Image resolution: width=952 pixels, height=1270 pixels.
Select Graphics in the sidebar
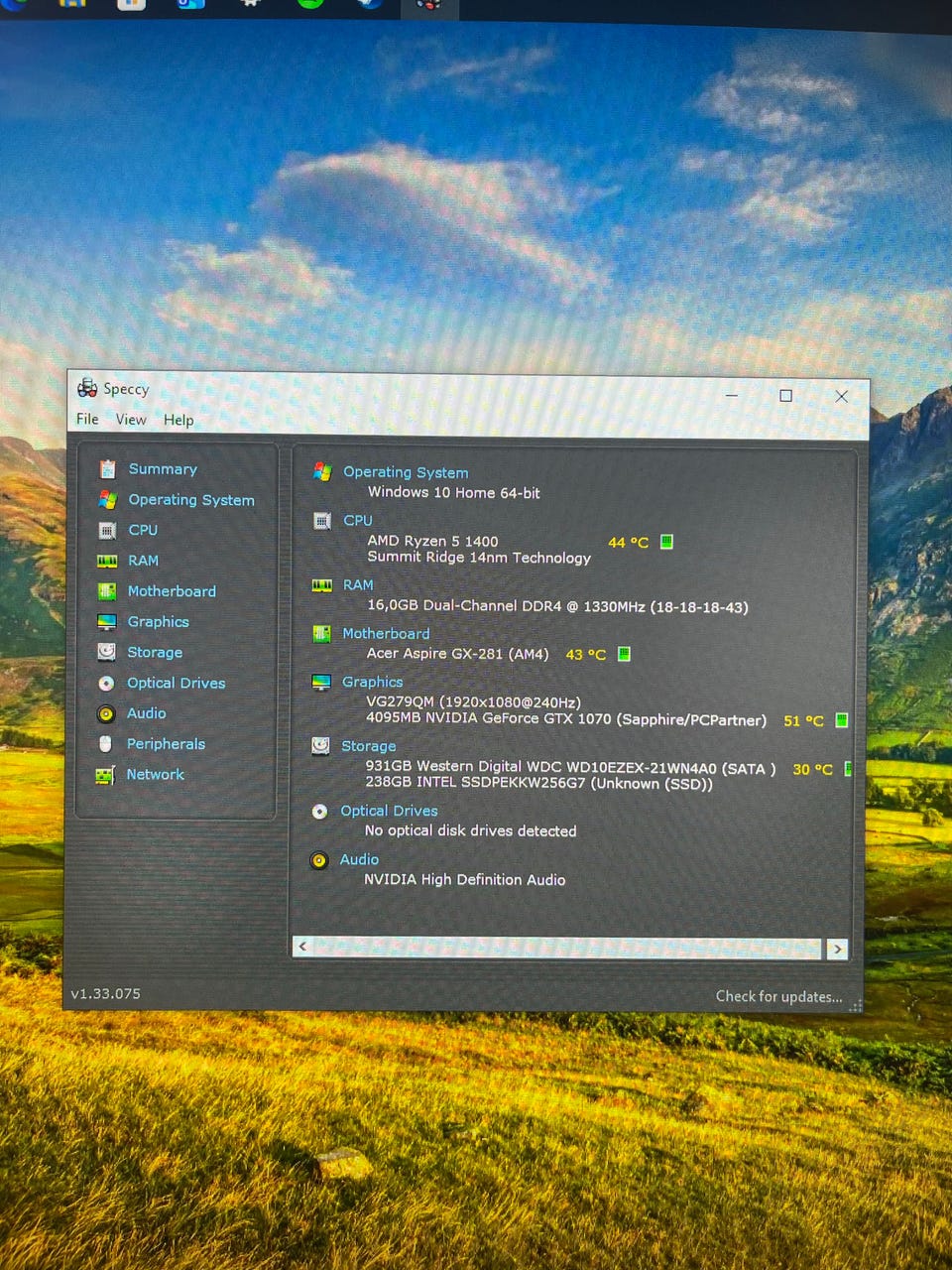point(158,622)
